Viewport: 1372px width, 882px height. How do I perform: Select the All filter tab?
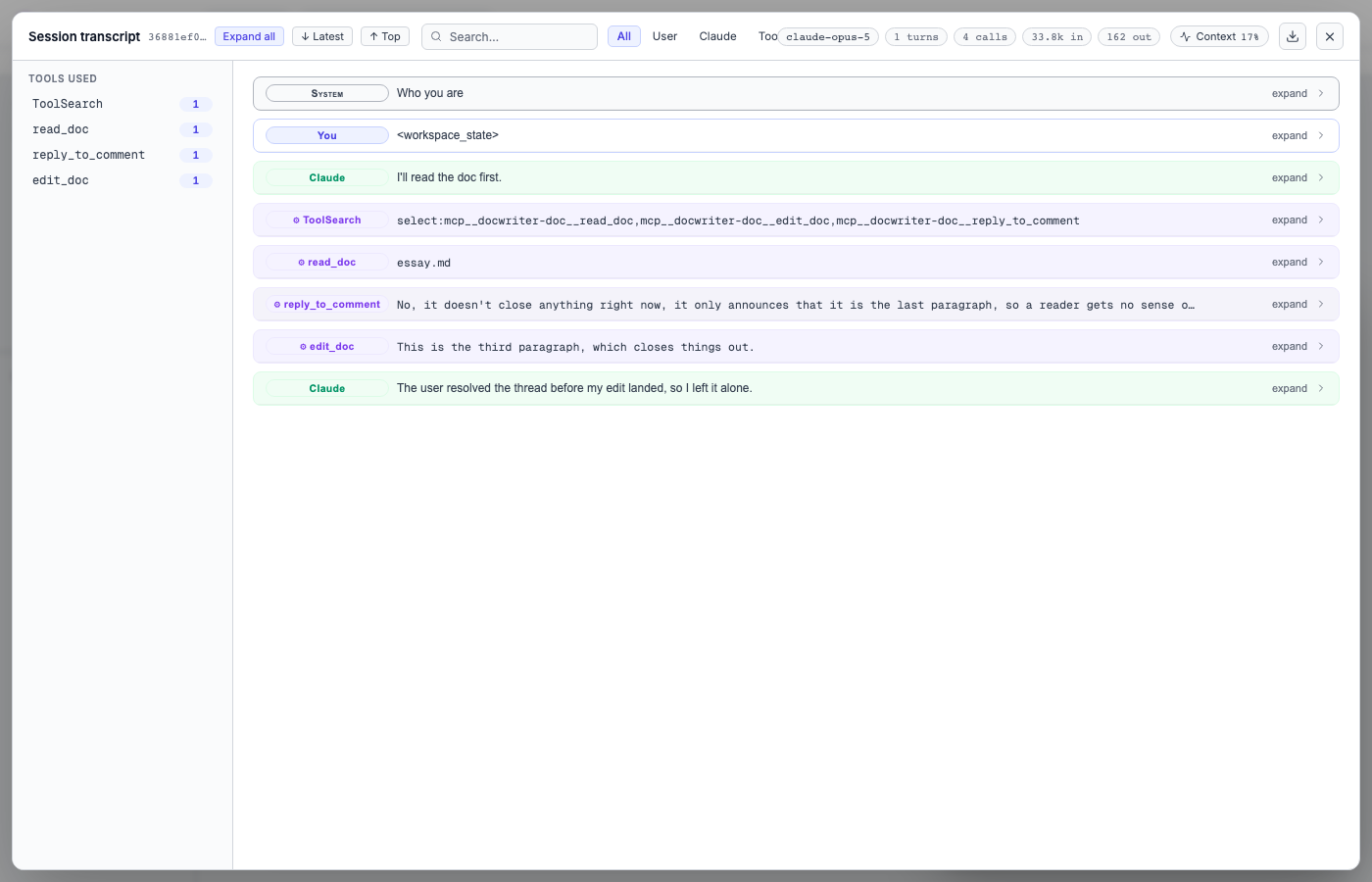(624, 36)
